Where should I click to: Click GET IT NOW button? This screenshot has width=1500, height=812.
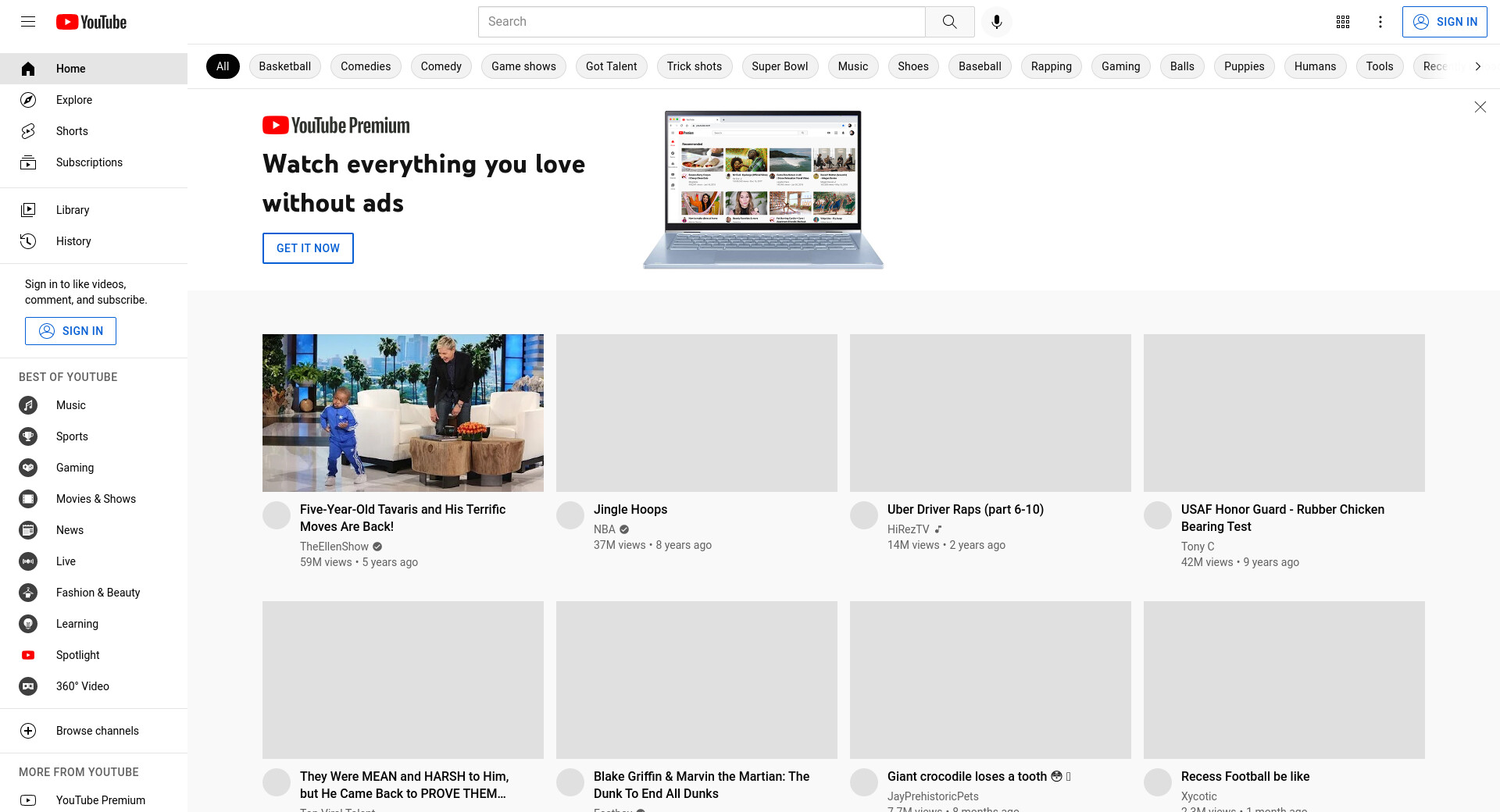coord(308,248)
